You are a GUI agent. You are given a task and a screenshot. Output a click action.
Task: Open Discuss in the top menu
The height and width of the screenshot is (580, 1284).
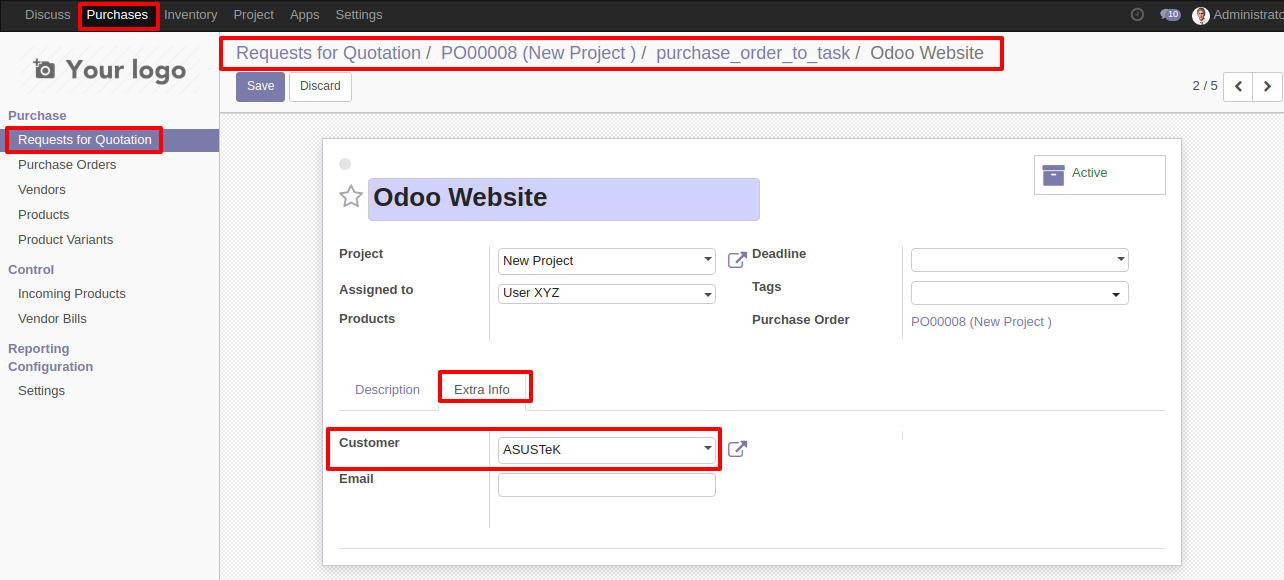point(48,15)
